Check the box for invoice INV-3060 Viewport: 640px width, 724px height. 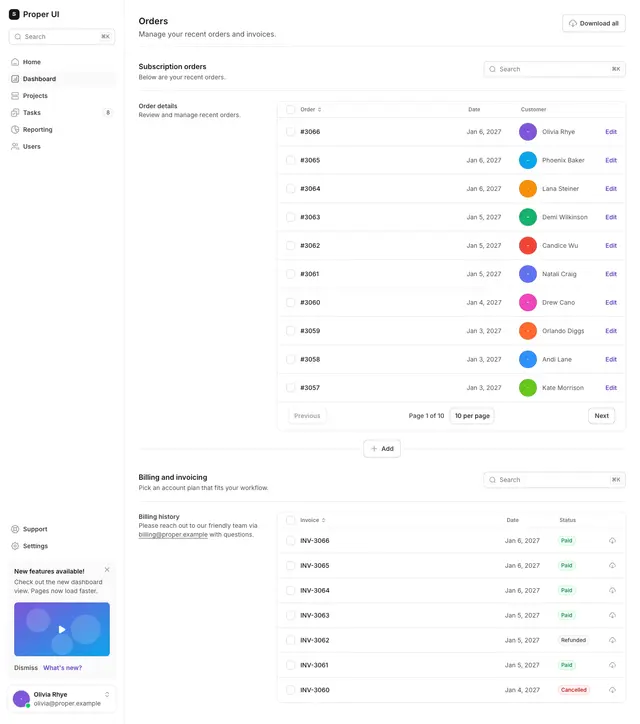click(290, 690)
